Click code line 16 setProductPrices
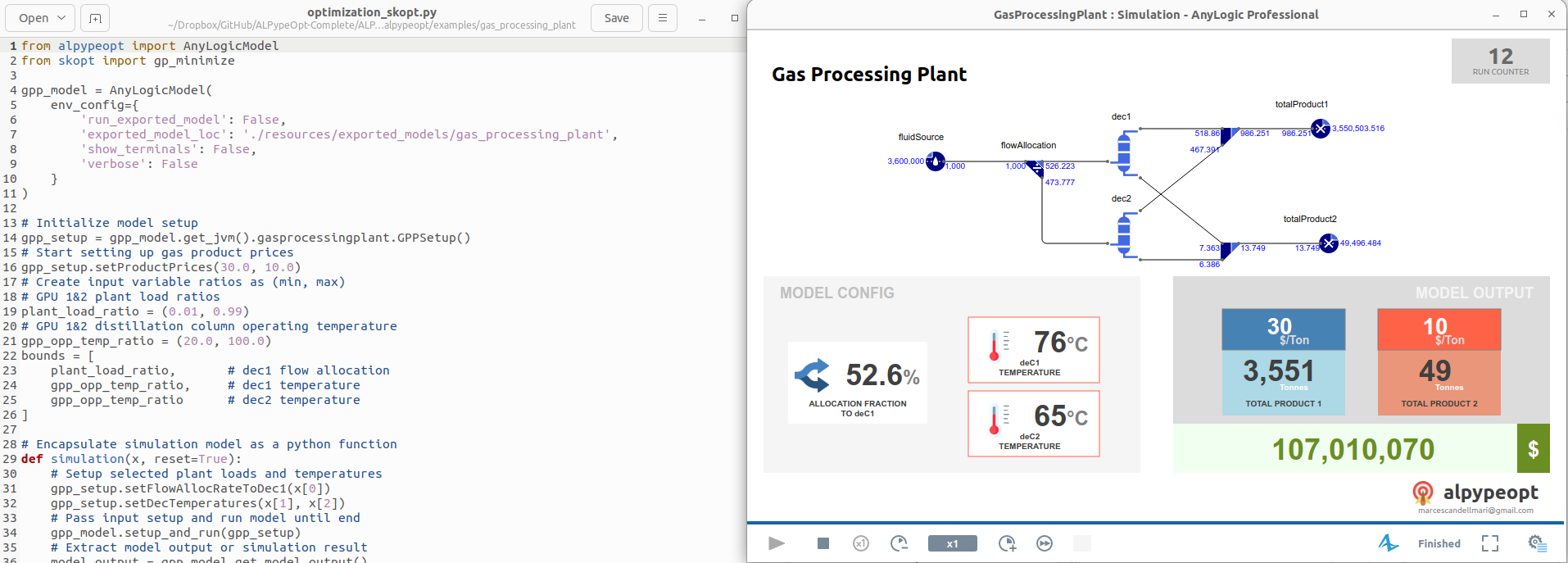1568x563 pixels. pos(161,267)
